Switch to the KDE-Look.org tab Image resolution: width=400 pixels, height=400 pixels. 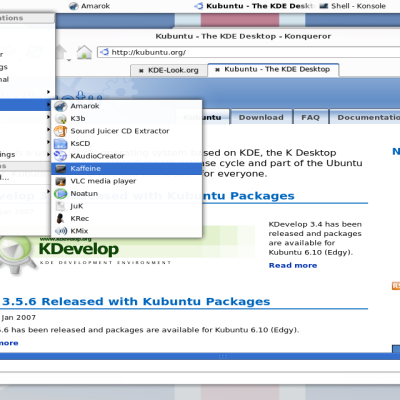[169, 70]
